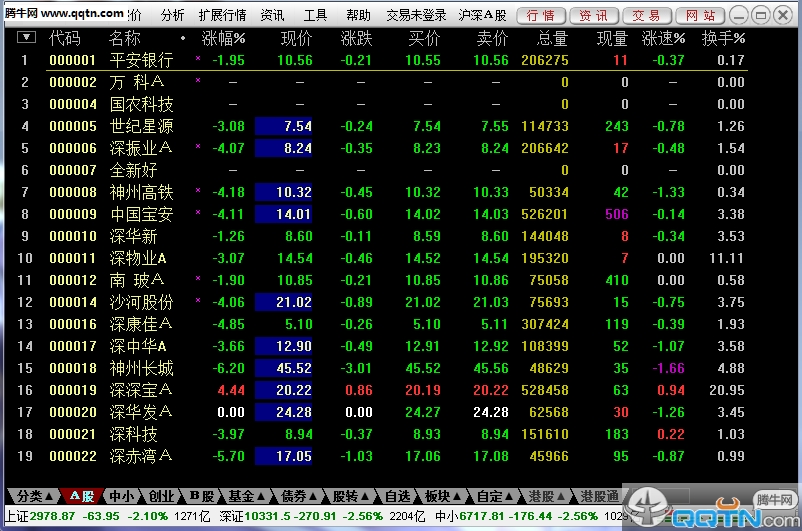Viewport: 802px width, 531px height.
Task: Click the 网站 button in title bar
Action: (700, 16)
